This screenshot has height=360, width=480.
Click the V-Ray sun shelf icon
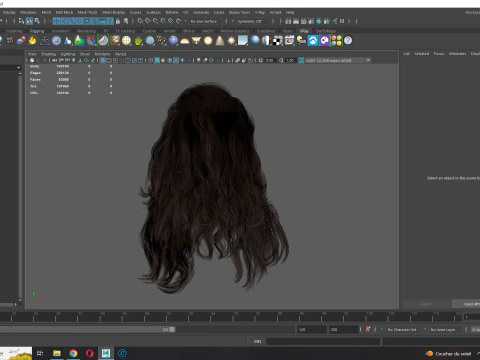click(x=231, y=41)
